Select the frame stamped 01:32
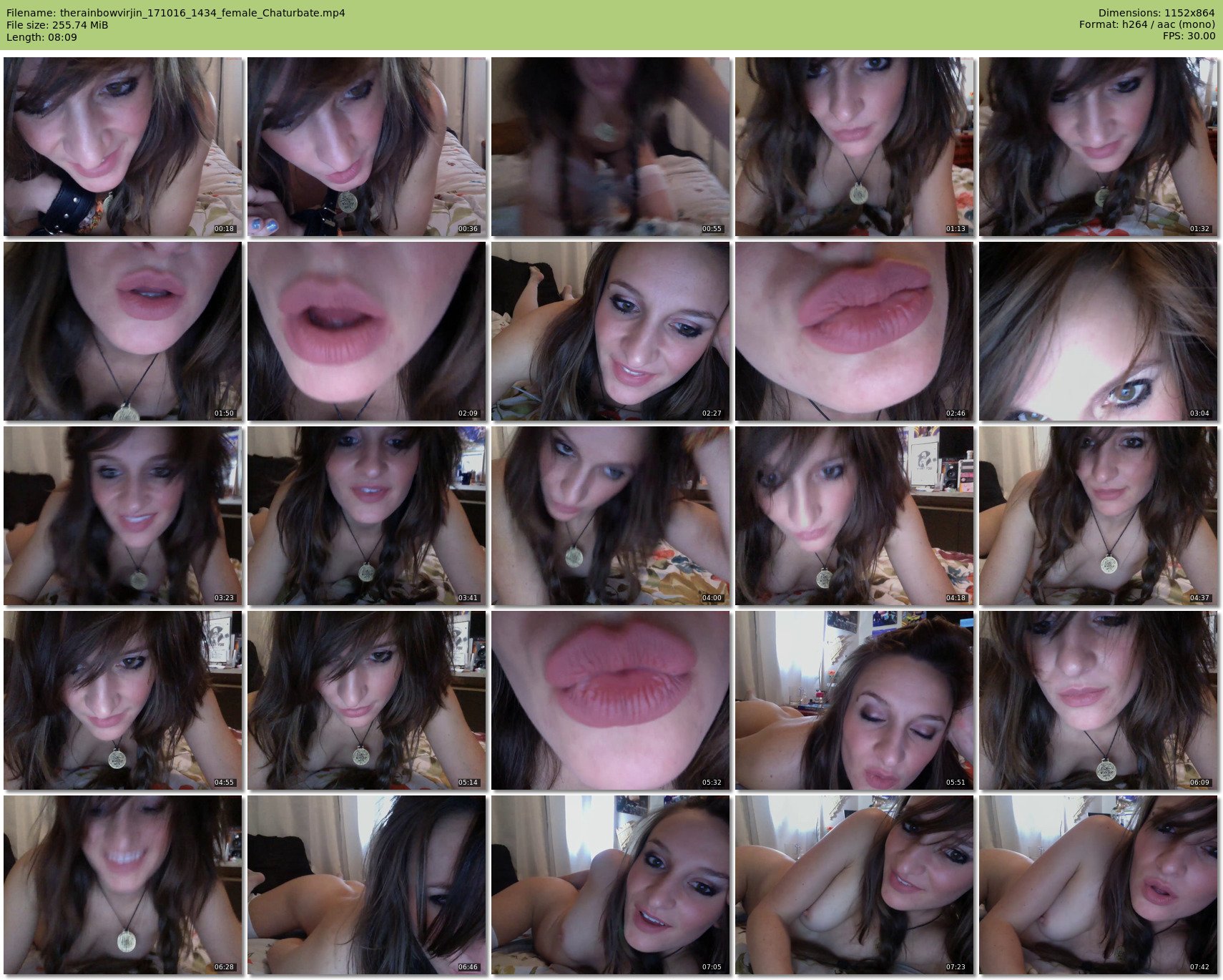1223x980 pixels. (1099, 147)
